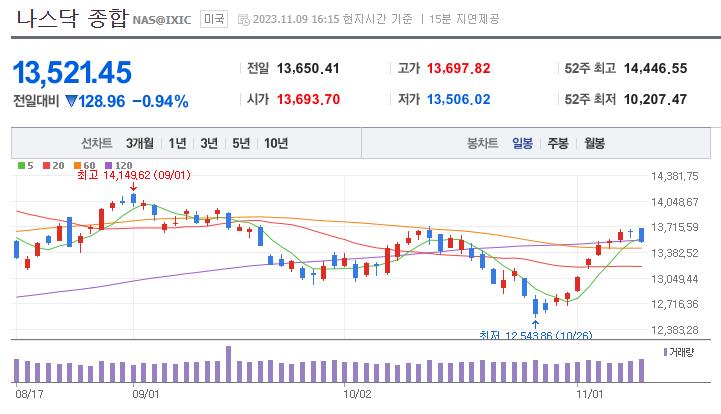The image size is (721, 414).
Task: Show the 3년 chart range
Action: [209, 143]
